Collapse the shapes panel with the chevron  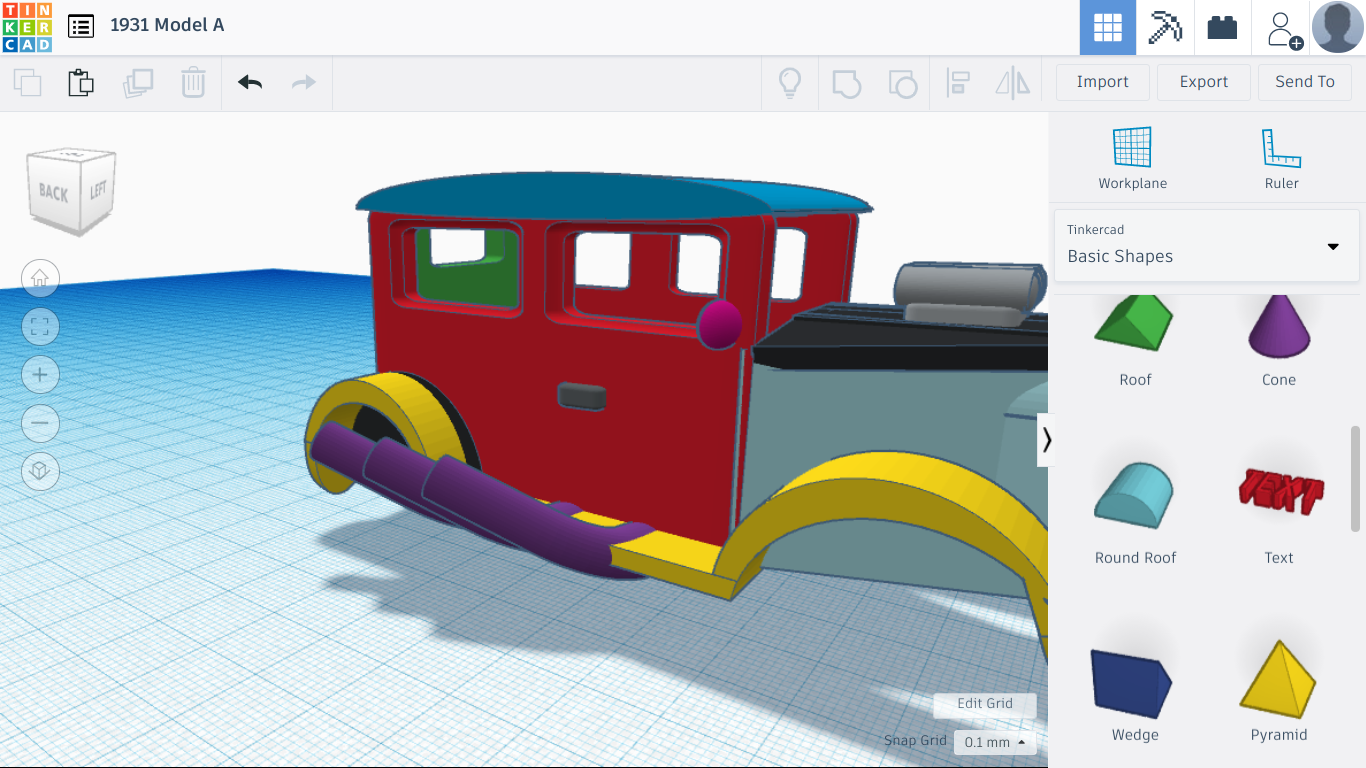[x=1047, y=439]
